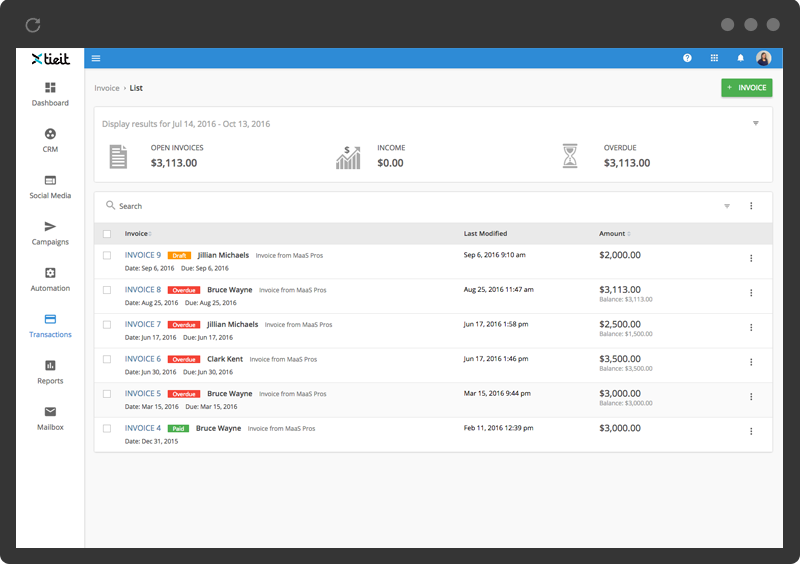800x564 pixels.
Task: Tick the select-all invoices checkbox
Action: (107, 234)
